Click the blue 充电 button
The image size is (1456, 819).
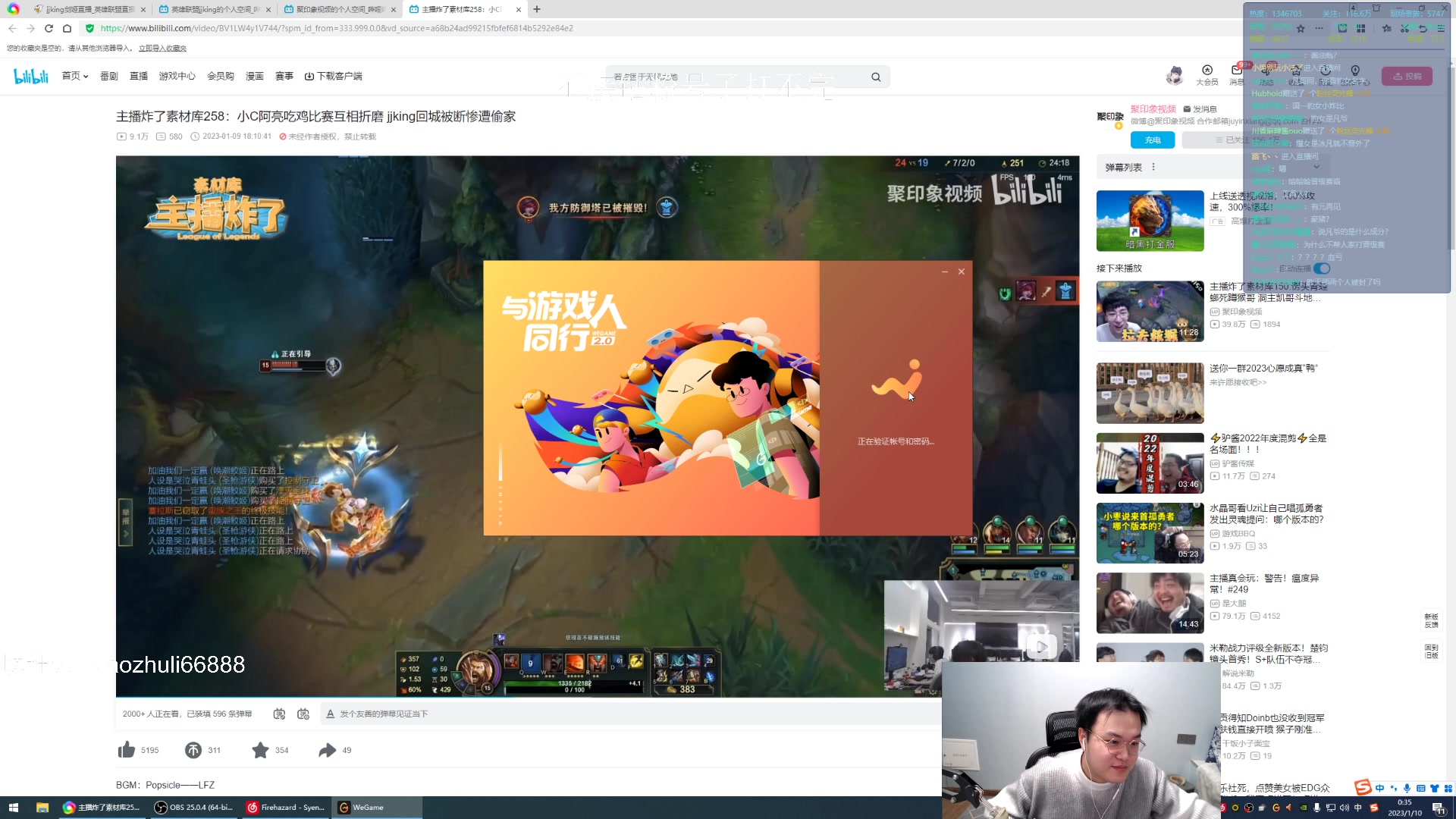click(1152, 140)
